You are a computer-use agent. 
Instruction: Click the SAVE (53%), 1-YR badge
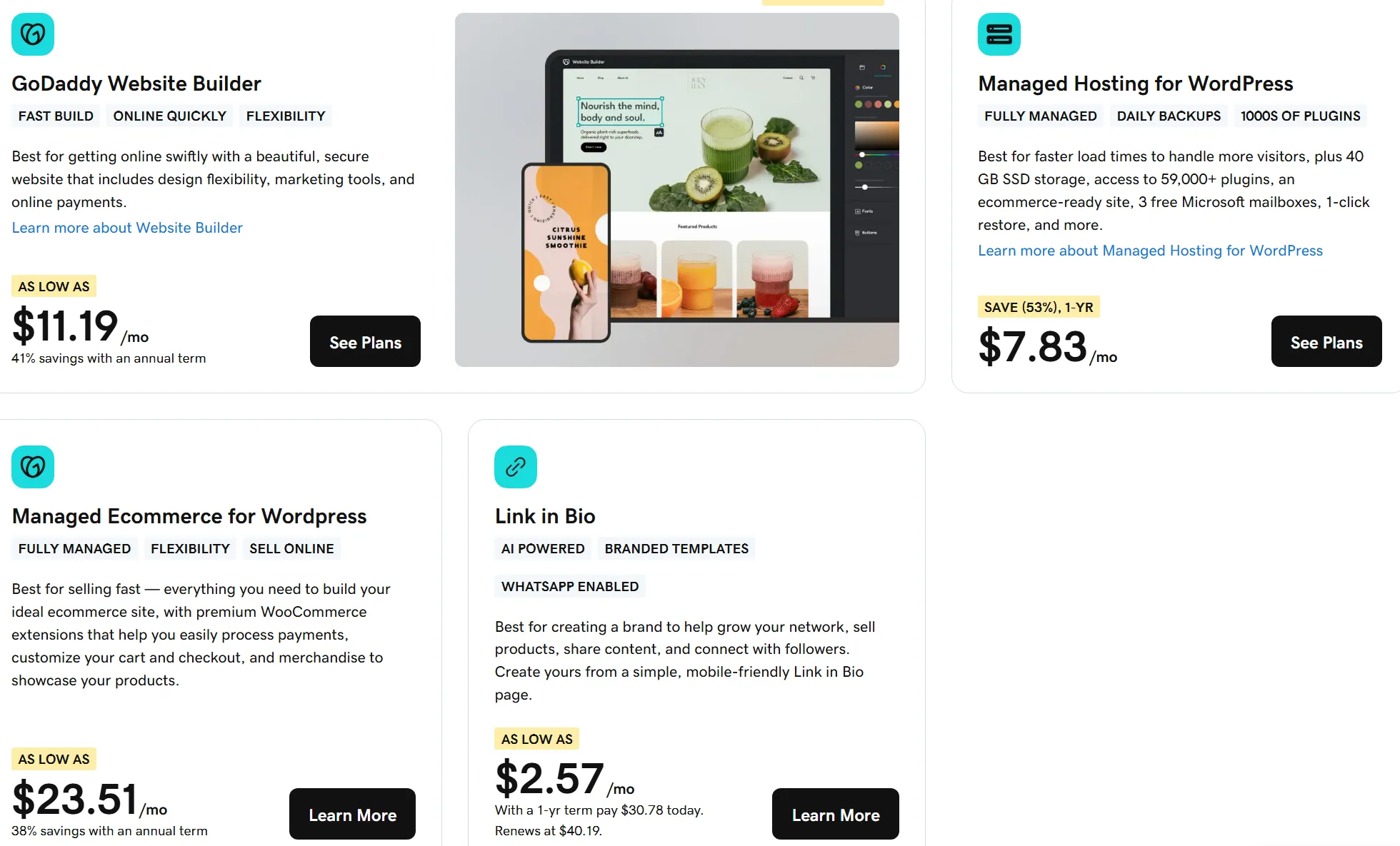[1039, 307]
